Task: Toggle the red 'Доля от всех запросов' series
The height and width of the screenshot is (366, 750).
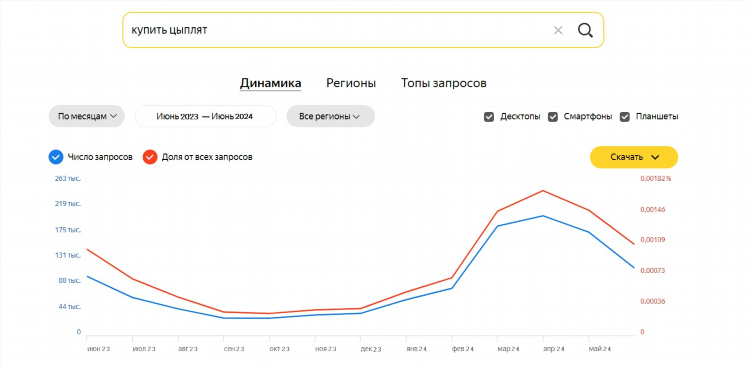Action: 150,157
